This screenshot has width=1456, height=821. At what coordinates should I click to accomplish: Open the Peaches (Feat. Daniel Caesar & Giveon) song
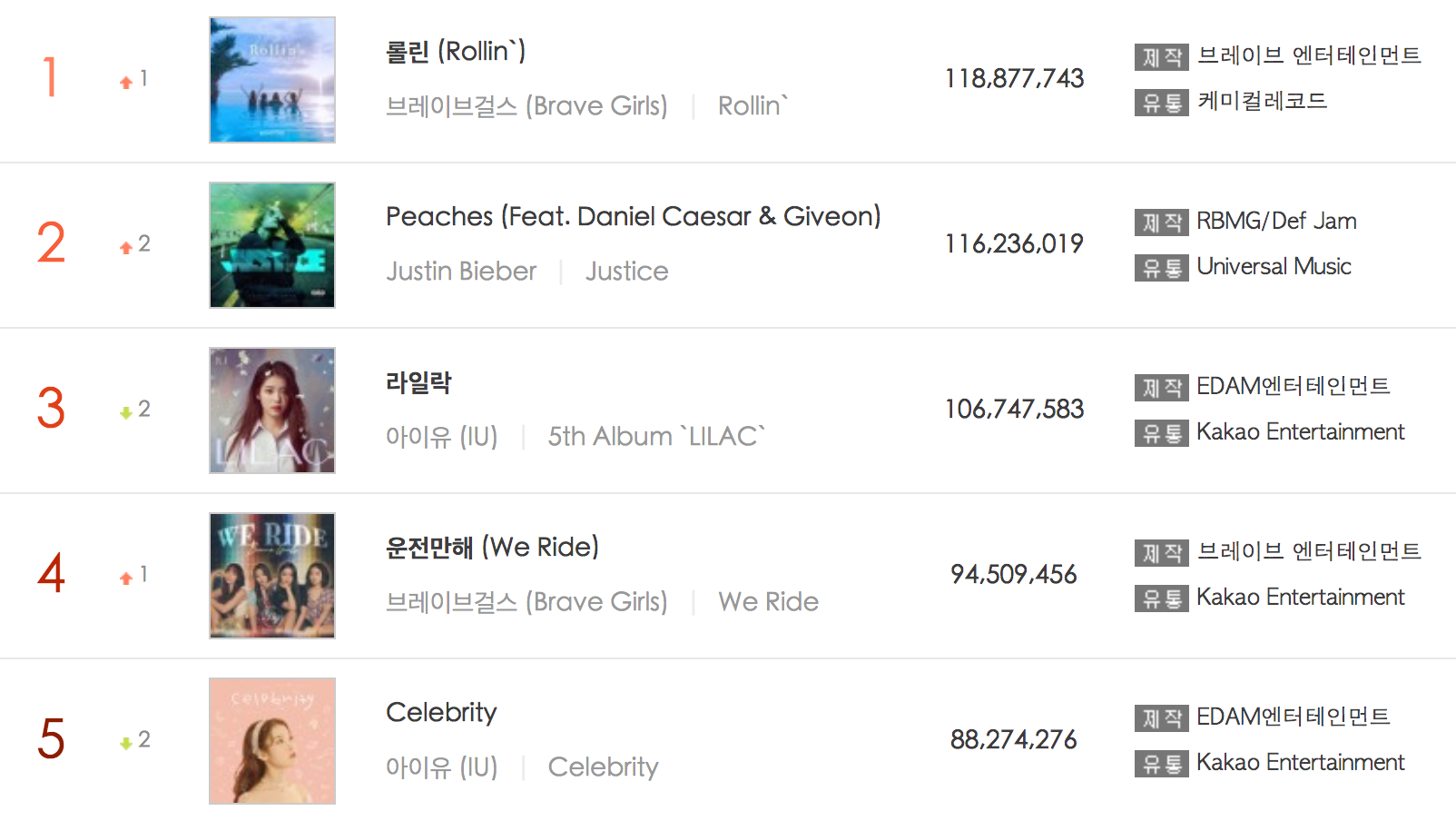pyautogui.click(x=633, y=217)
